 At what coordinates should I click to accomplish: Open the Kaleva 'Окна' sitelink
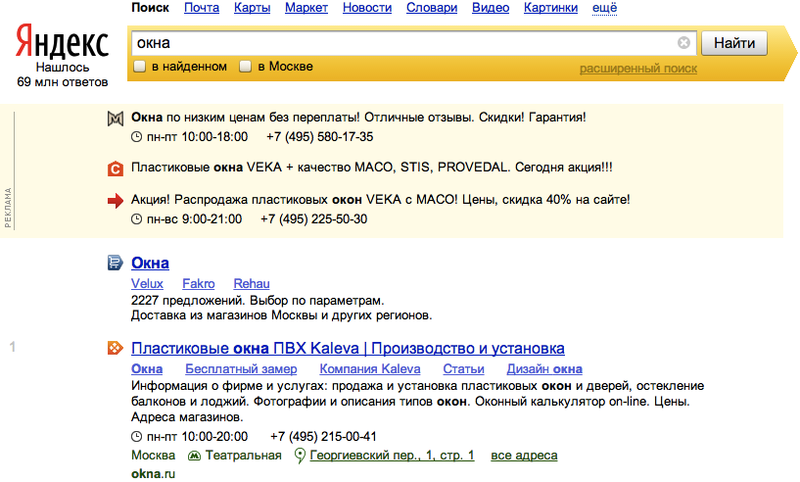click(x=147, y=369)
